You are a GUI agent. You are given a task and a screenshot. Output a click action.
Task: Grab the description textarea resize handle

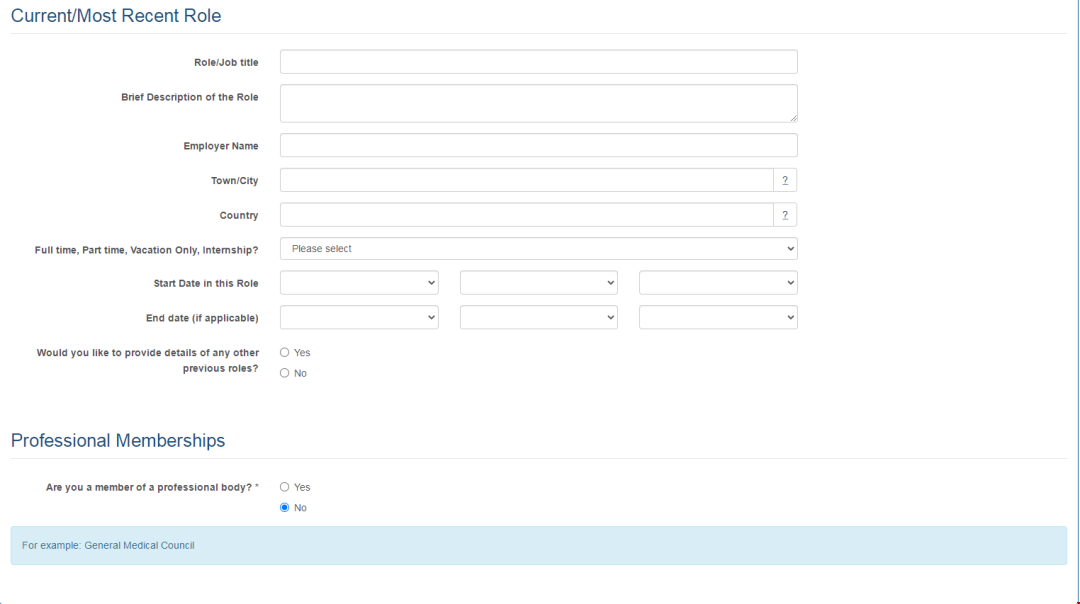[x=793, y=118]
